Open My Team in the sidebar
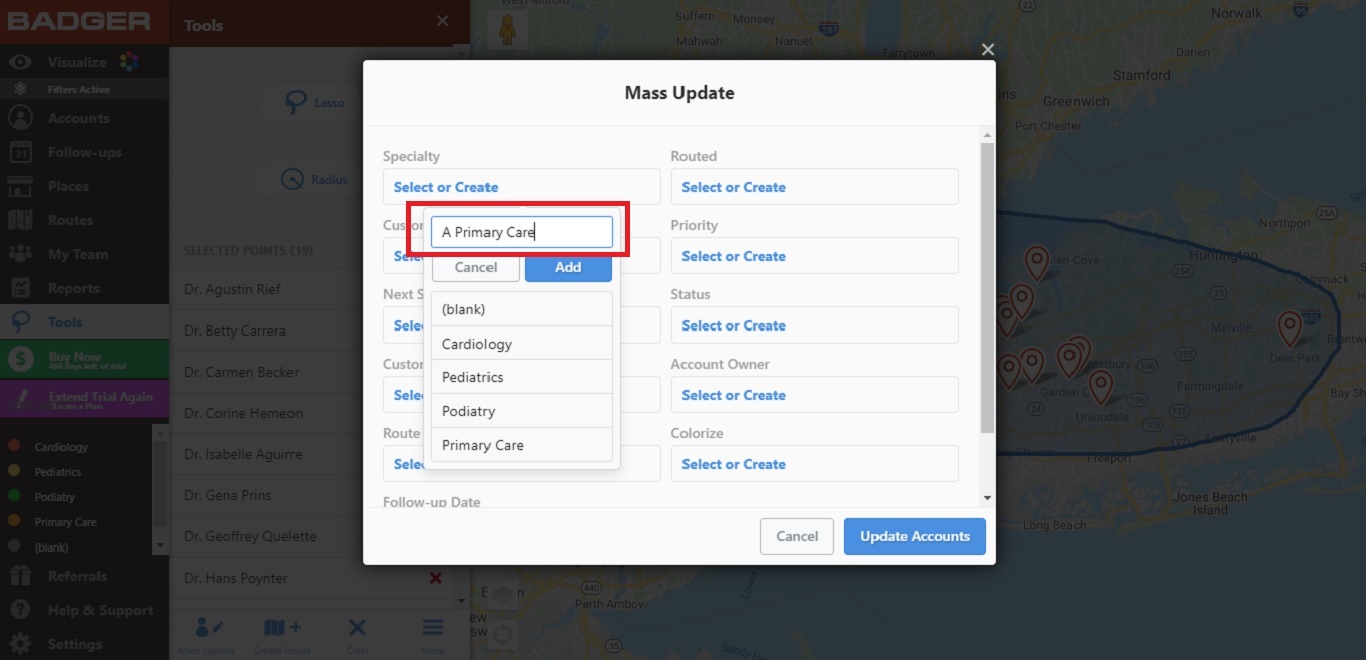The width and height of the screenshot is (1366, 660). (x=84, y=254)
